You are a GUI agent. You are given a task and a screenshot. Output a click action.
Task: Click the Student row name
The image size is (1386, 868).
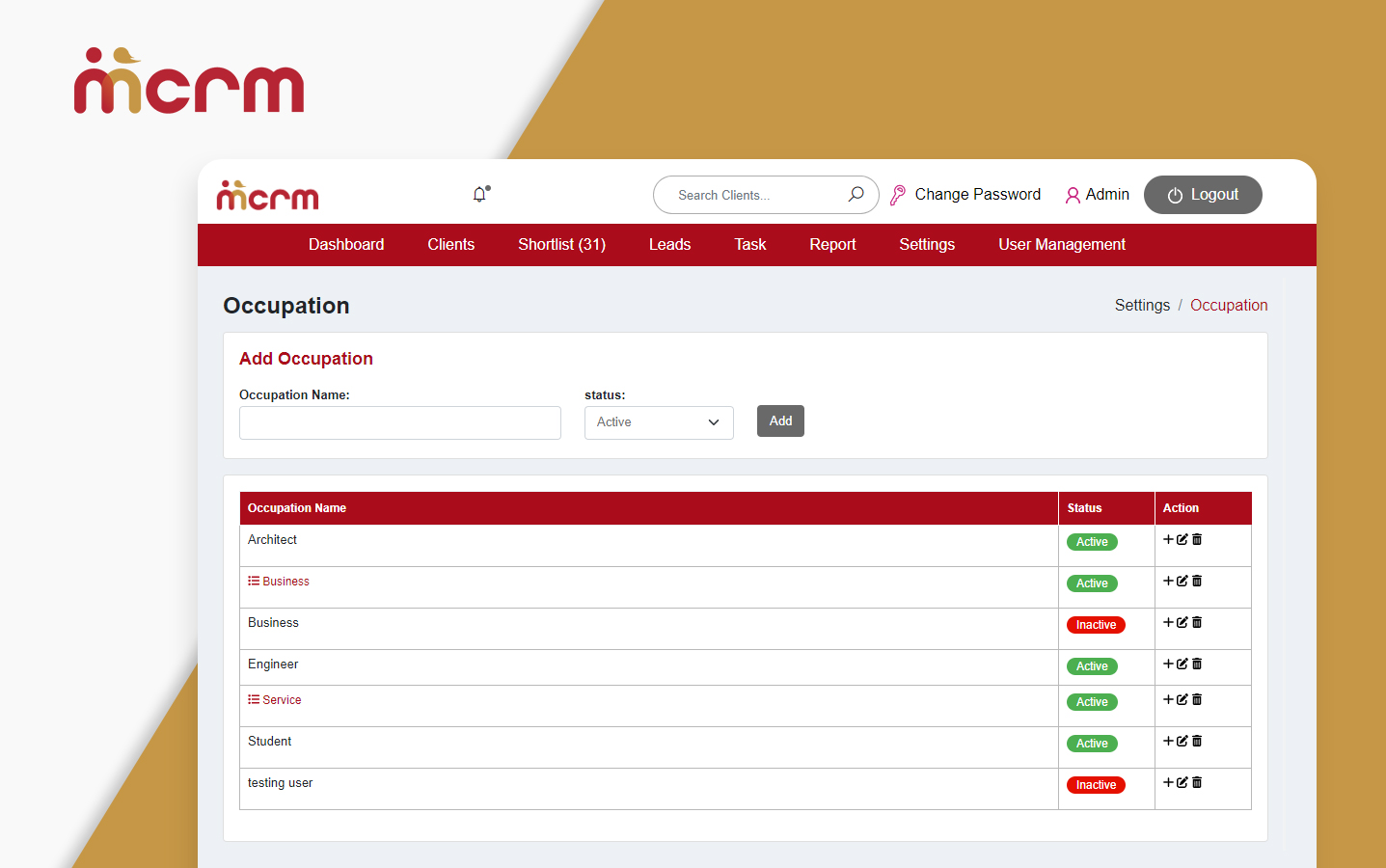269,742
